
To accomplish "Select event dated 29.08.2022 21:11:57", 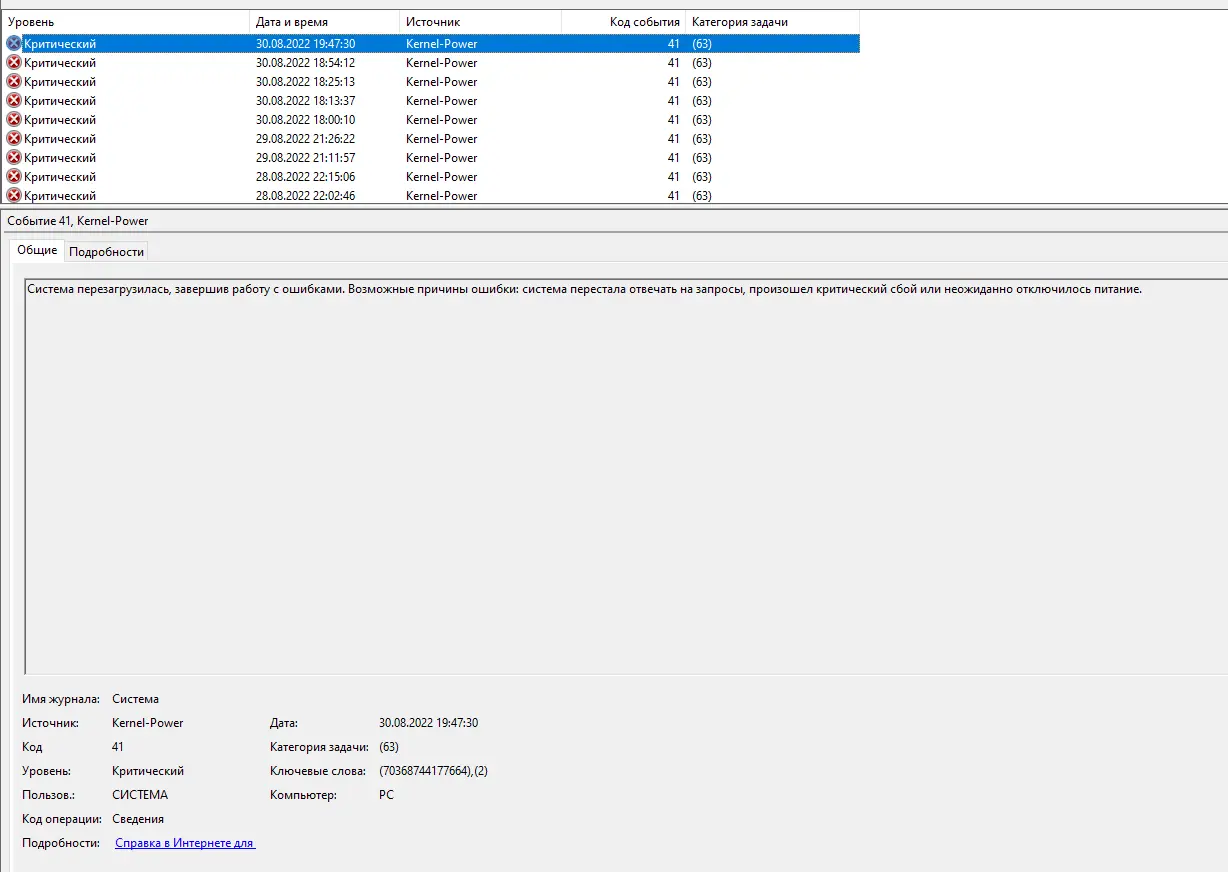I will click(430, 158).
